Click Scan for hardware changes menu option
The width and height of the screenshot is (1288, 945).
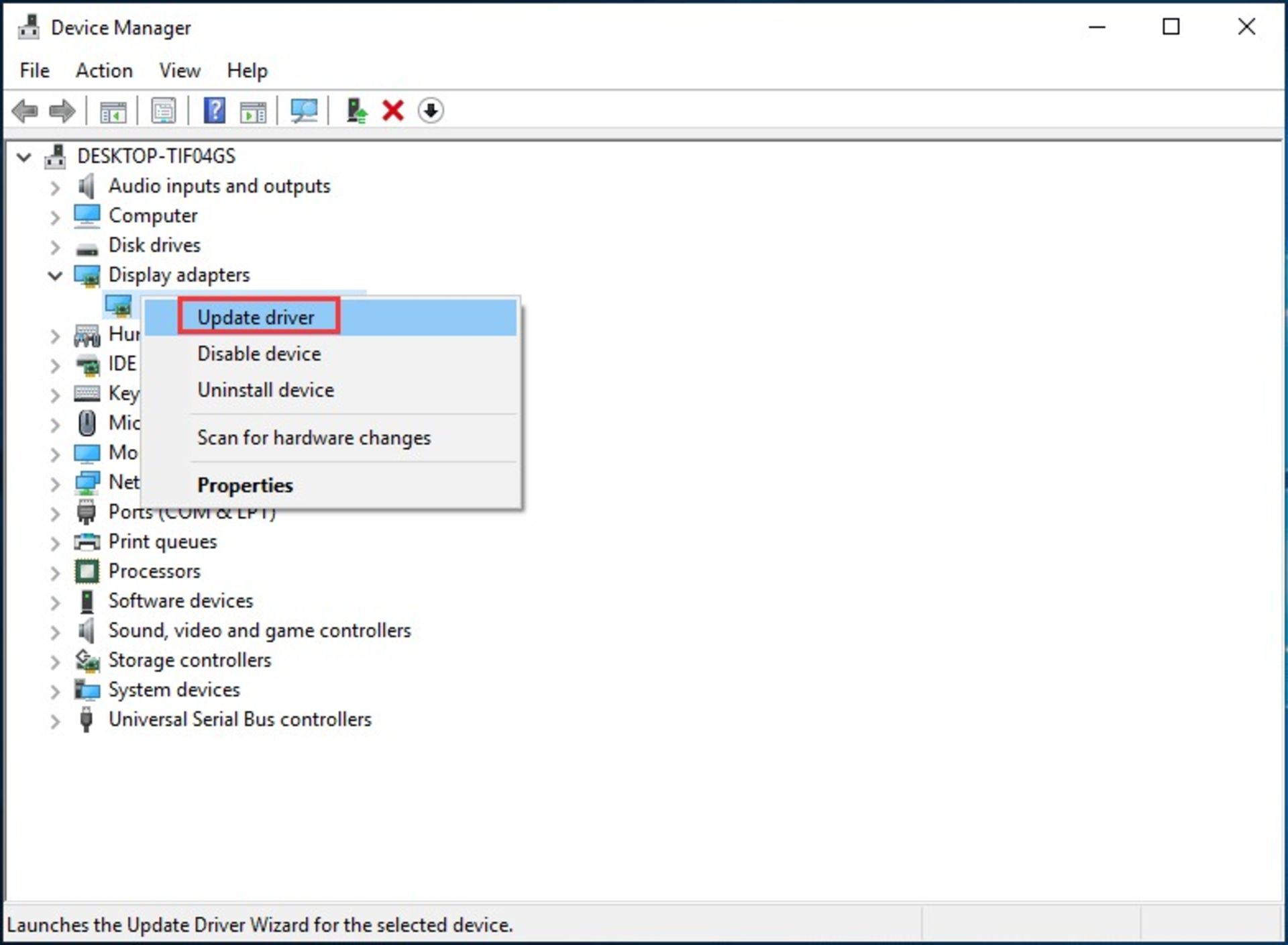coord(314,437)
